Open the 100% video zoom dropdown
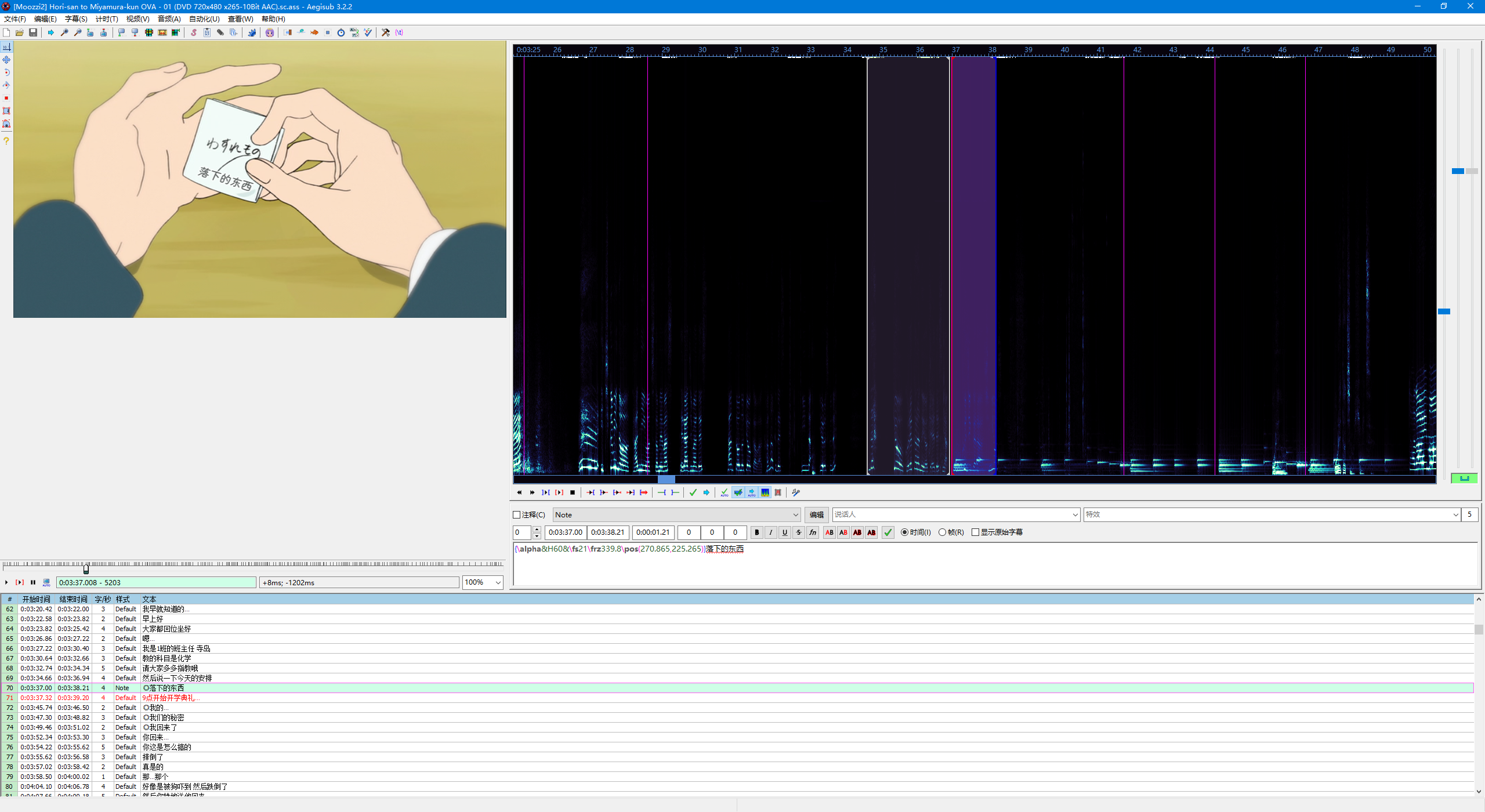Screen dimensions: 1485x812 point(498,582)
